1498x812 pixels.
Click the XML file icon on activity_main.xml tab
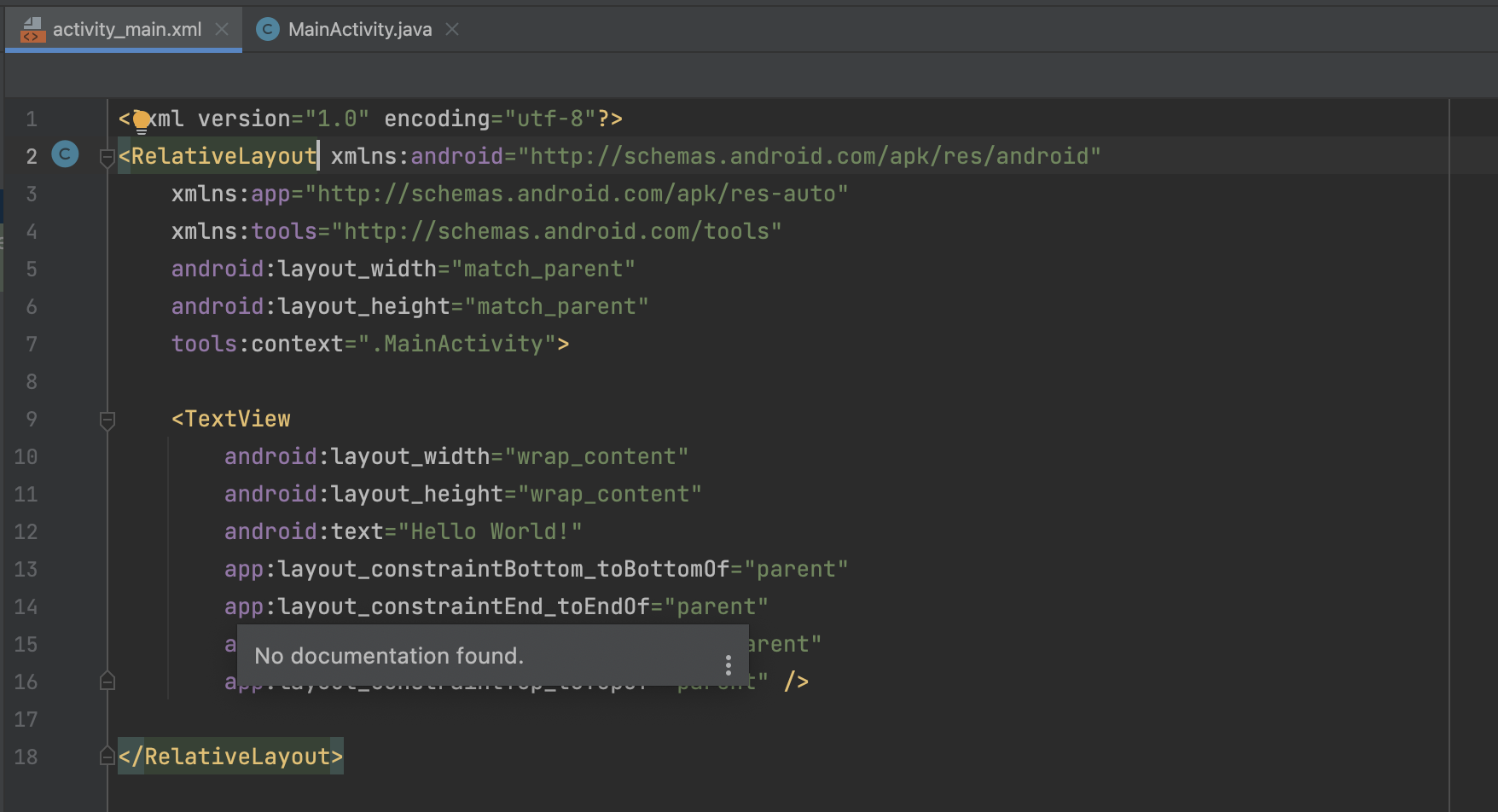pos(32,30)
